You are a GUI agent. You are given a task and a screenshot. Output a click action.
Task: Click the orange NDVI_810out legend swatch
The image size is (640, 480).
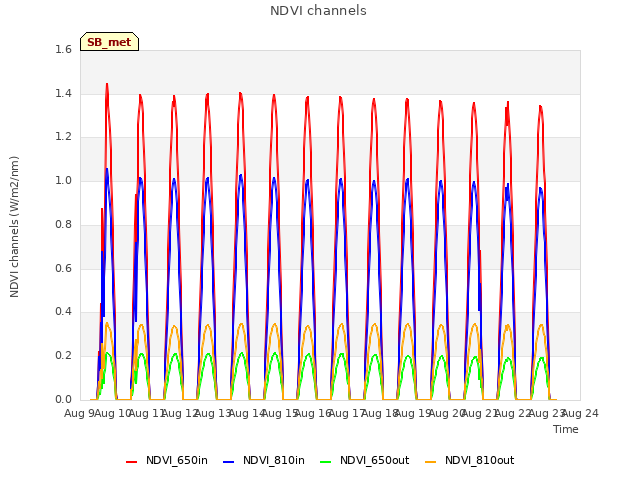point(431,462)
